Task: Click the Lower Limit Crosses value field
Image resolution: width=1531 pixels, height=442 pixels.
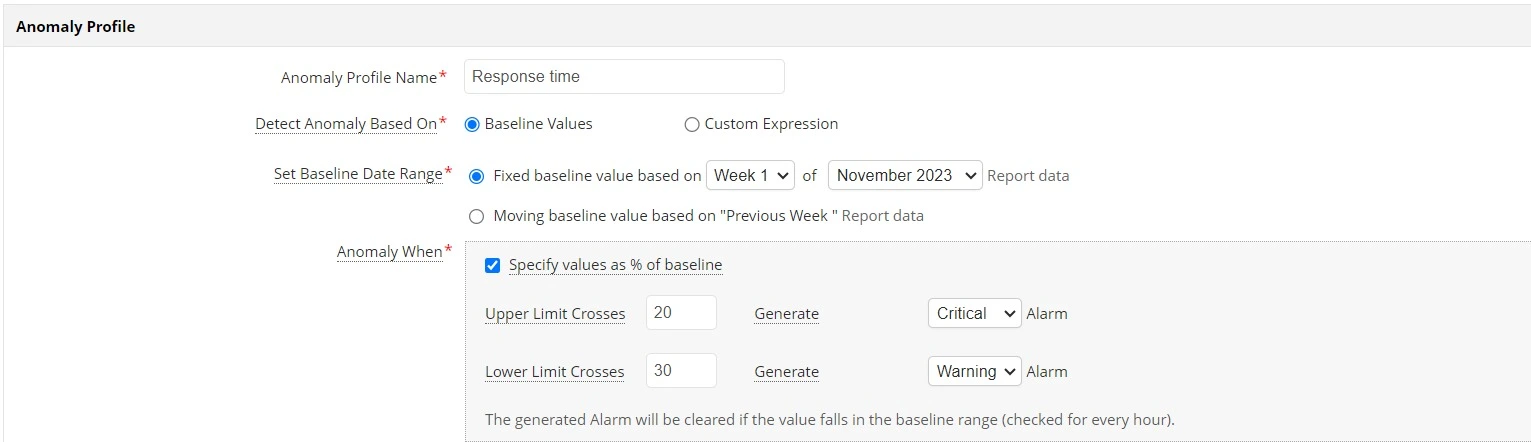Action: 681,371
